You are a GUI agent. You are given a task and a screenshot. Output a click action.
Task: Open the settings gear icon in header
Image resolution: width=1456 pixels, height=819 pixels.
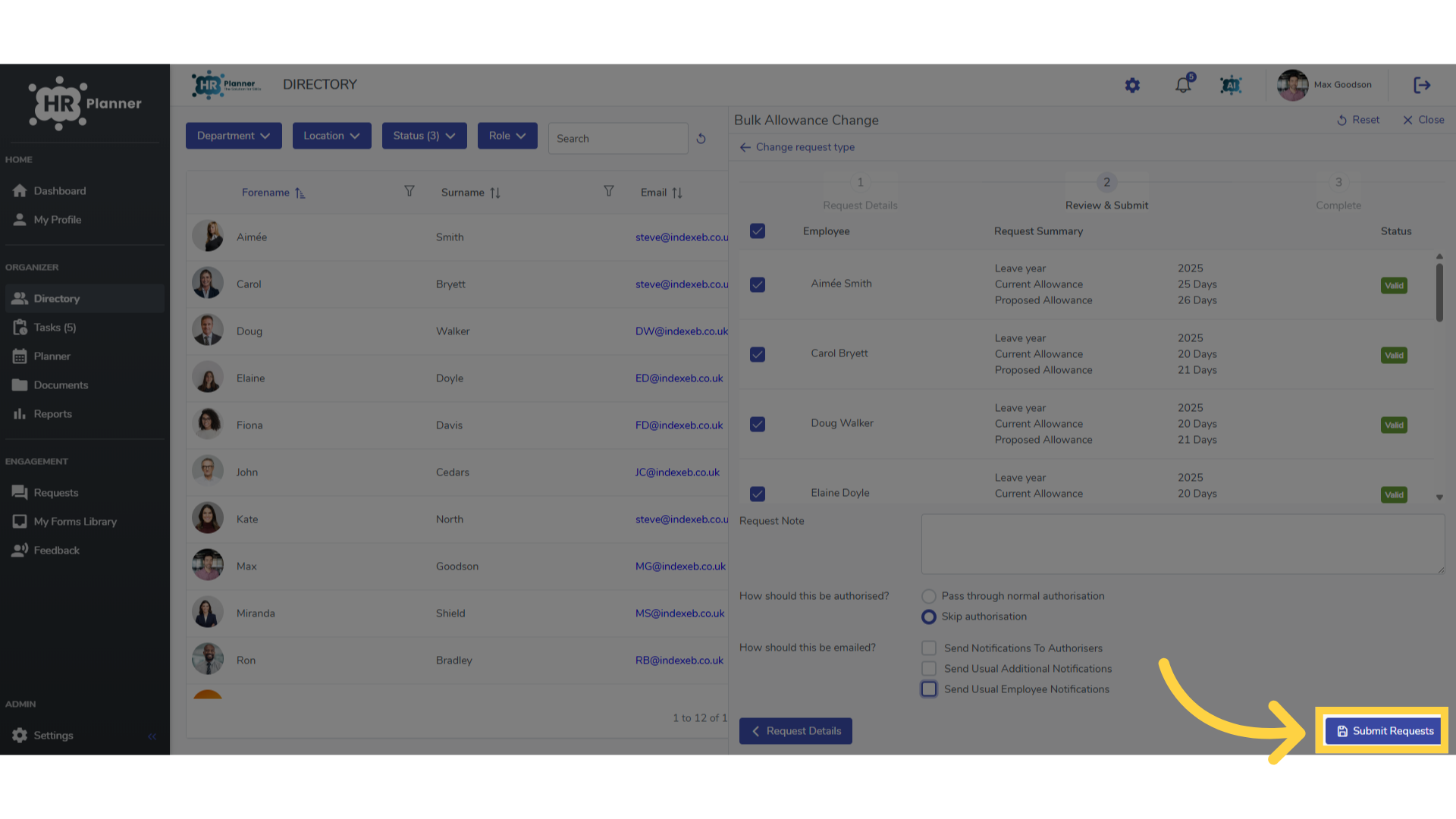pos(1132,86)
